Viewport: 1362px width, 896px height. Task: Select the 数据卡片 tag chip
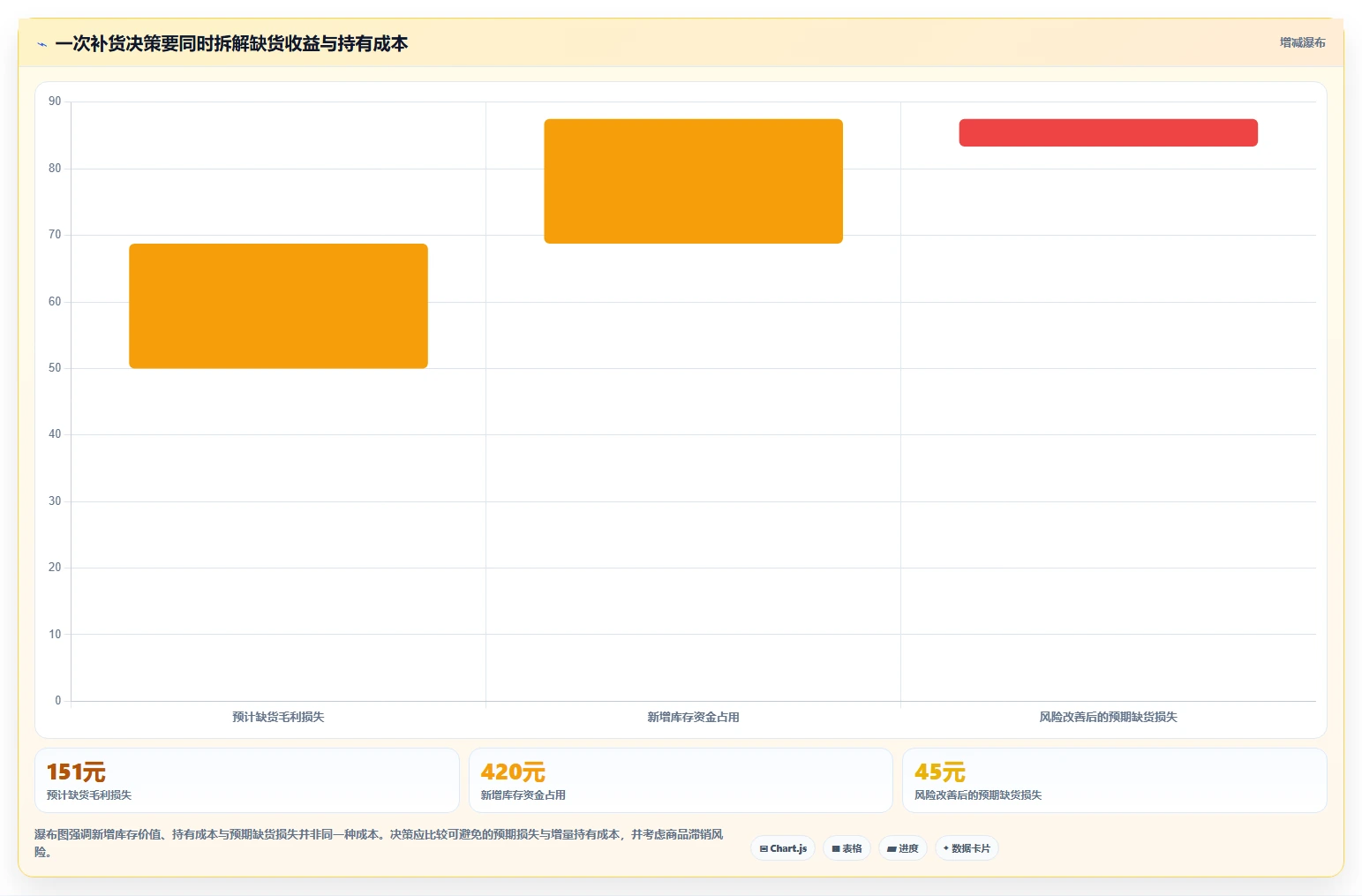967,848
